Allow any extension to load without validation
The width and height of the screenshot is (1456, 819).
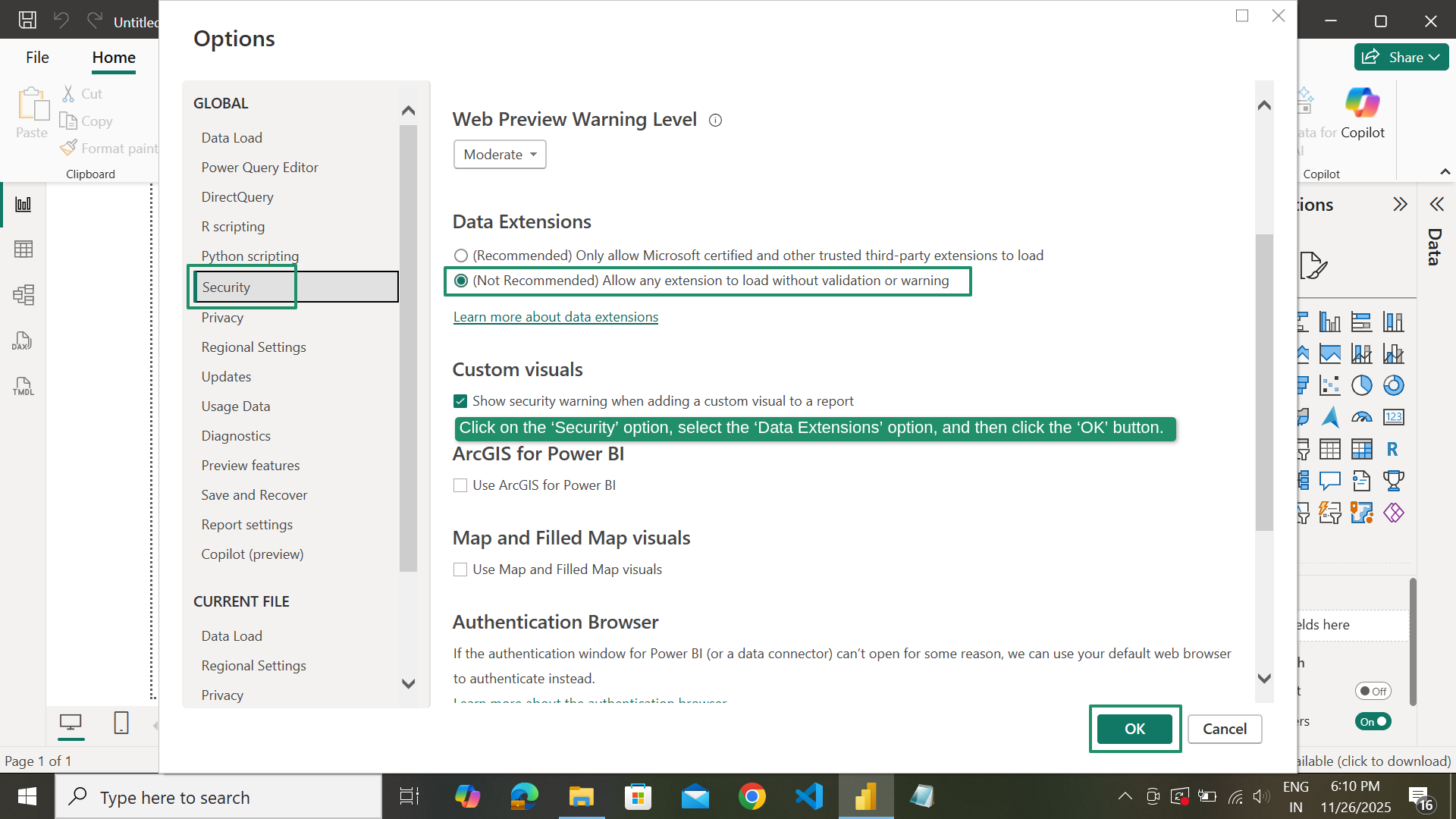460,280
